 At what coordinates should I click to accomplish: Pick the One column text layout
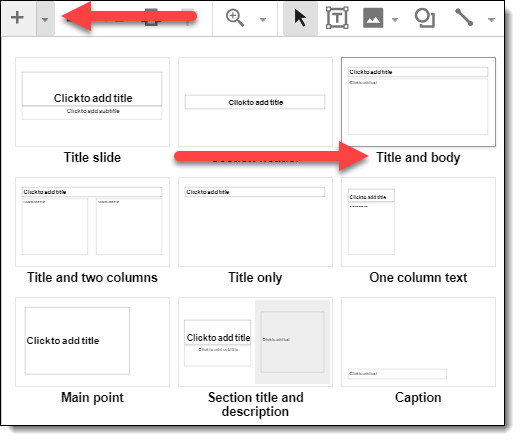click(x=418, y=222)
